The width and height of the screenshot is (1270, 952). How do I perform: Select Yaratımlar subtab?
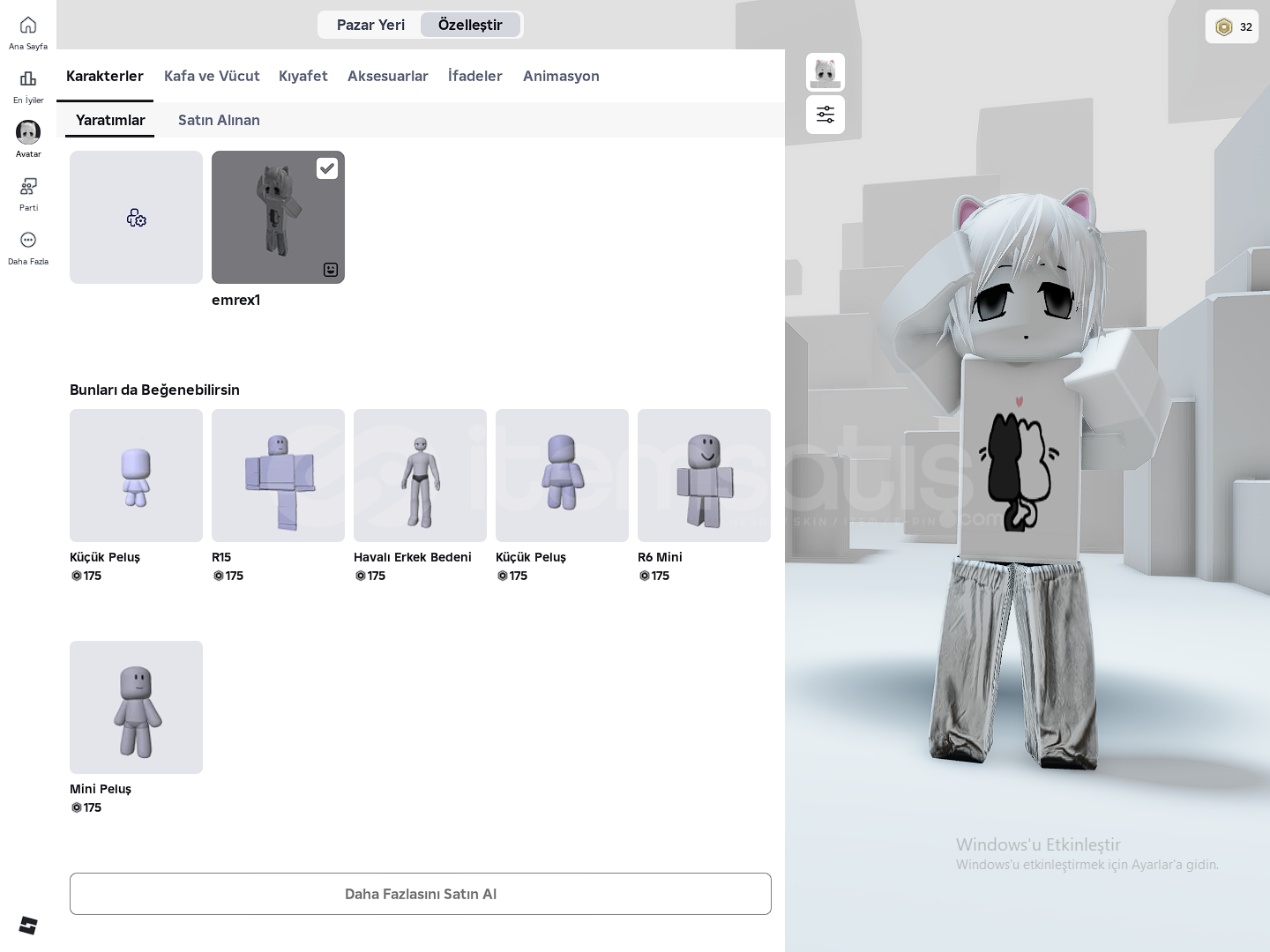[110, 120]
